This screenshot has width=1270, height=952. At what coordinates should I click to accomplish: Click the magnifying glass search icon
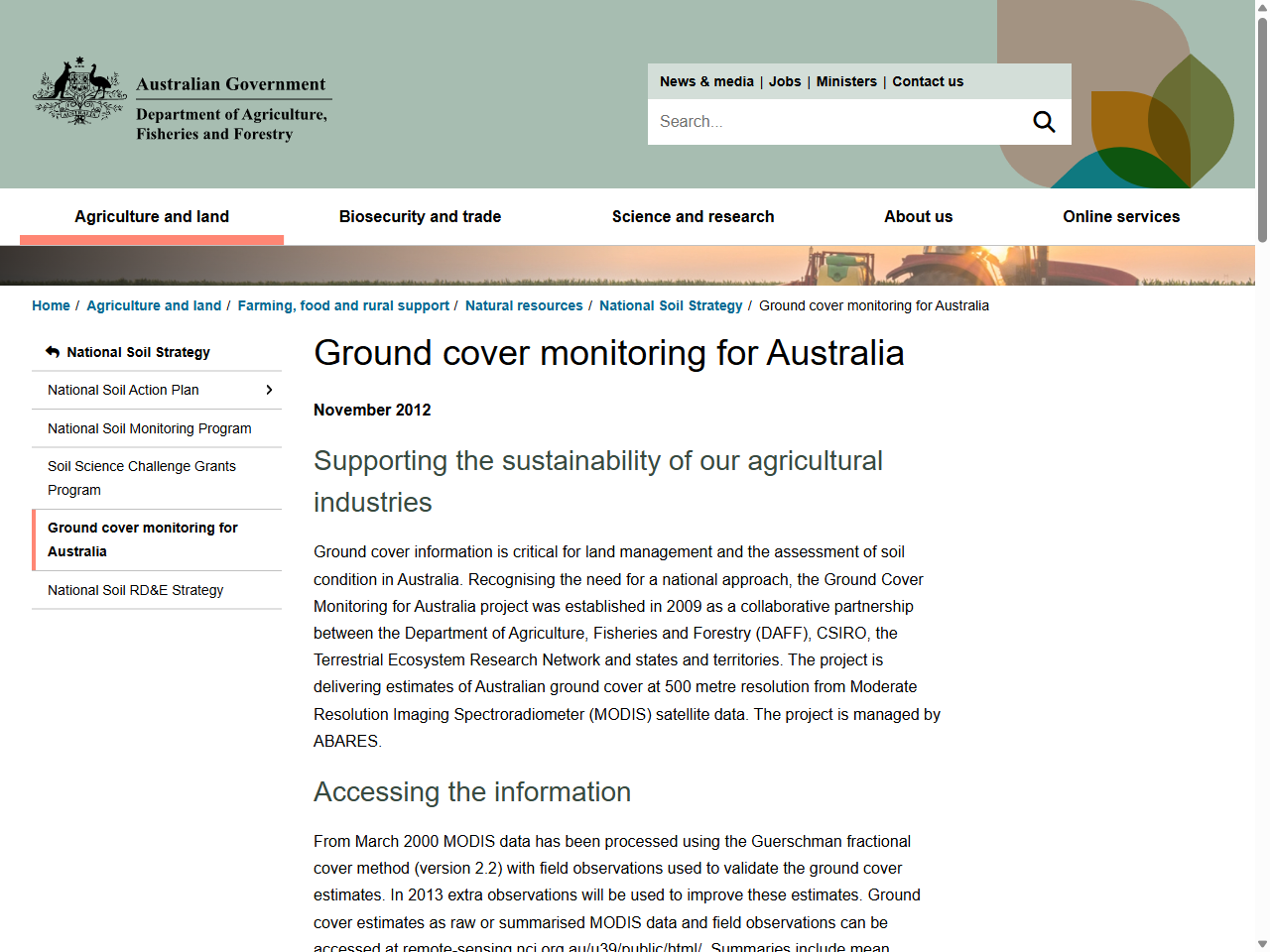tap(1044, 122)
